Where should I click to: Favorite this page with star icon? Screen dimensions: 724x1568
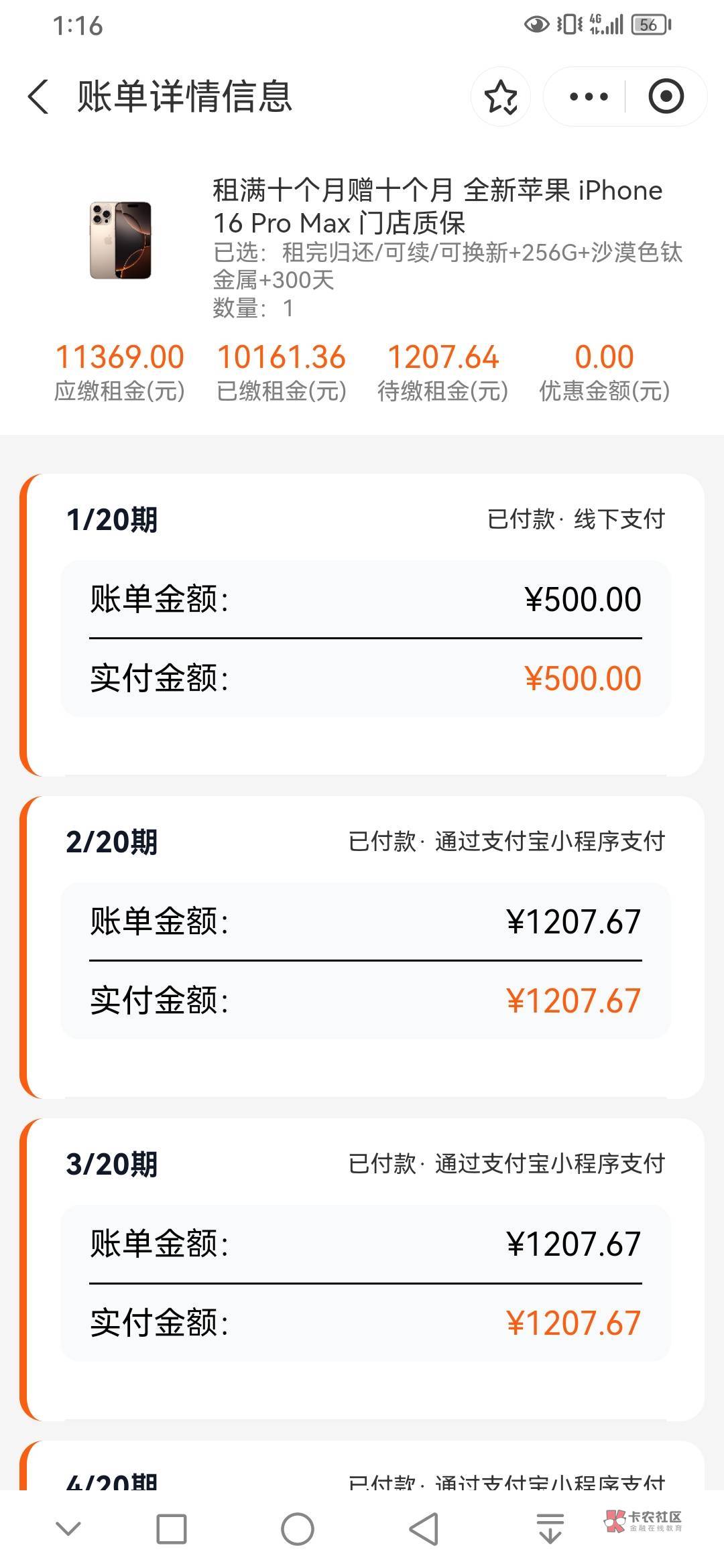click(501, 96)
